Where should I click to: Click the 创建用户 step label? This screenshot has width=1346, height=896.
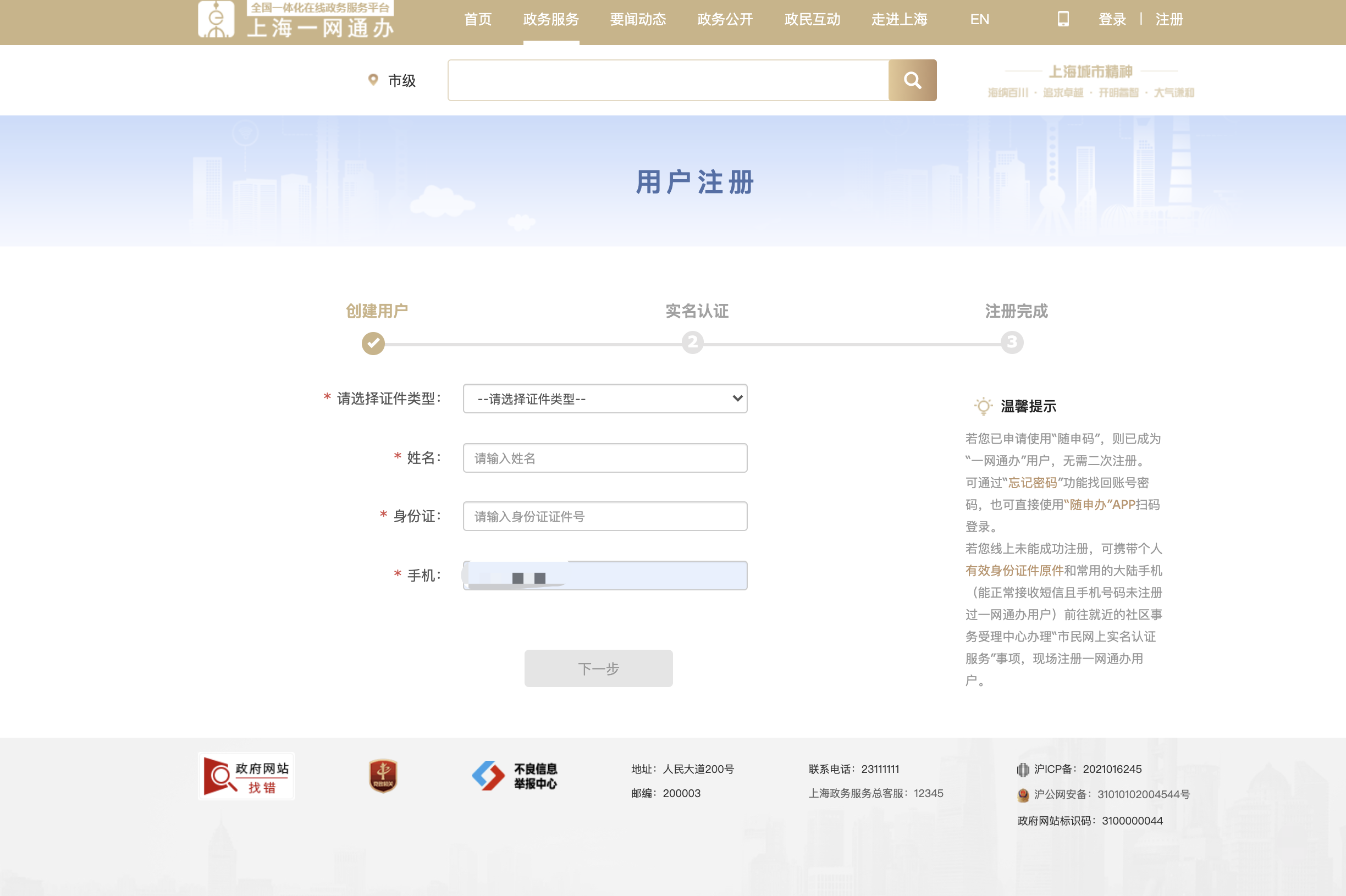tap(377, 311)
